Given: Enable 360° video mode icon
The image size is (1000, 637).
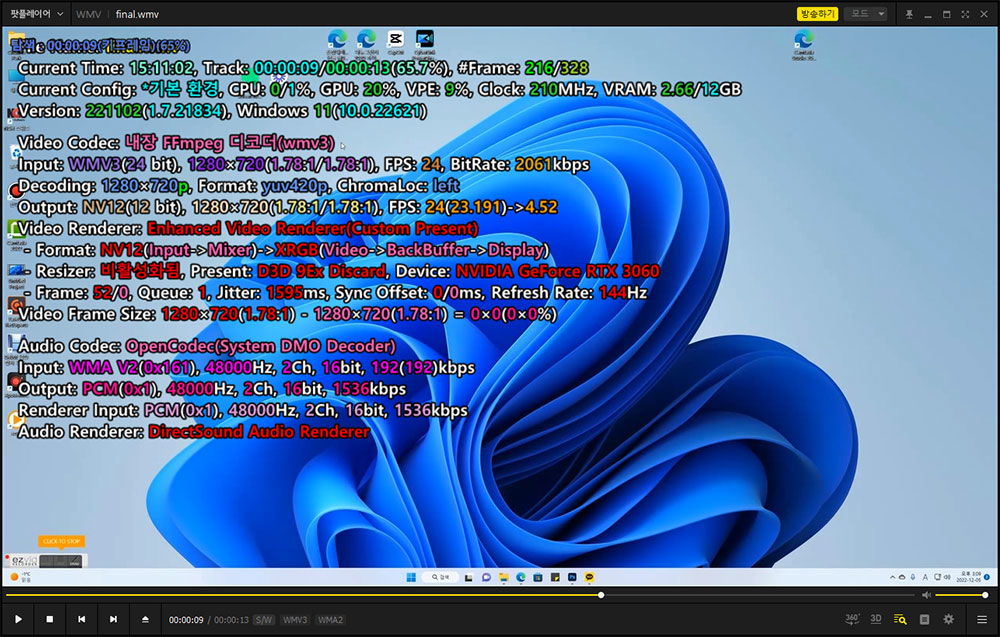Looking at the screenshot, I should tap(851, 619).
